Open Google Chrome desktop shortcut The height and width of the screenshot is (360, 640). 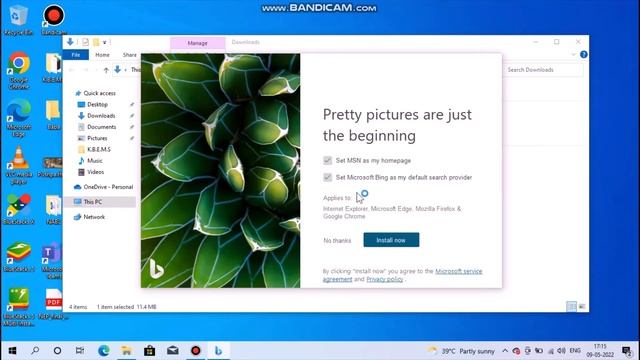19,70
